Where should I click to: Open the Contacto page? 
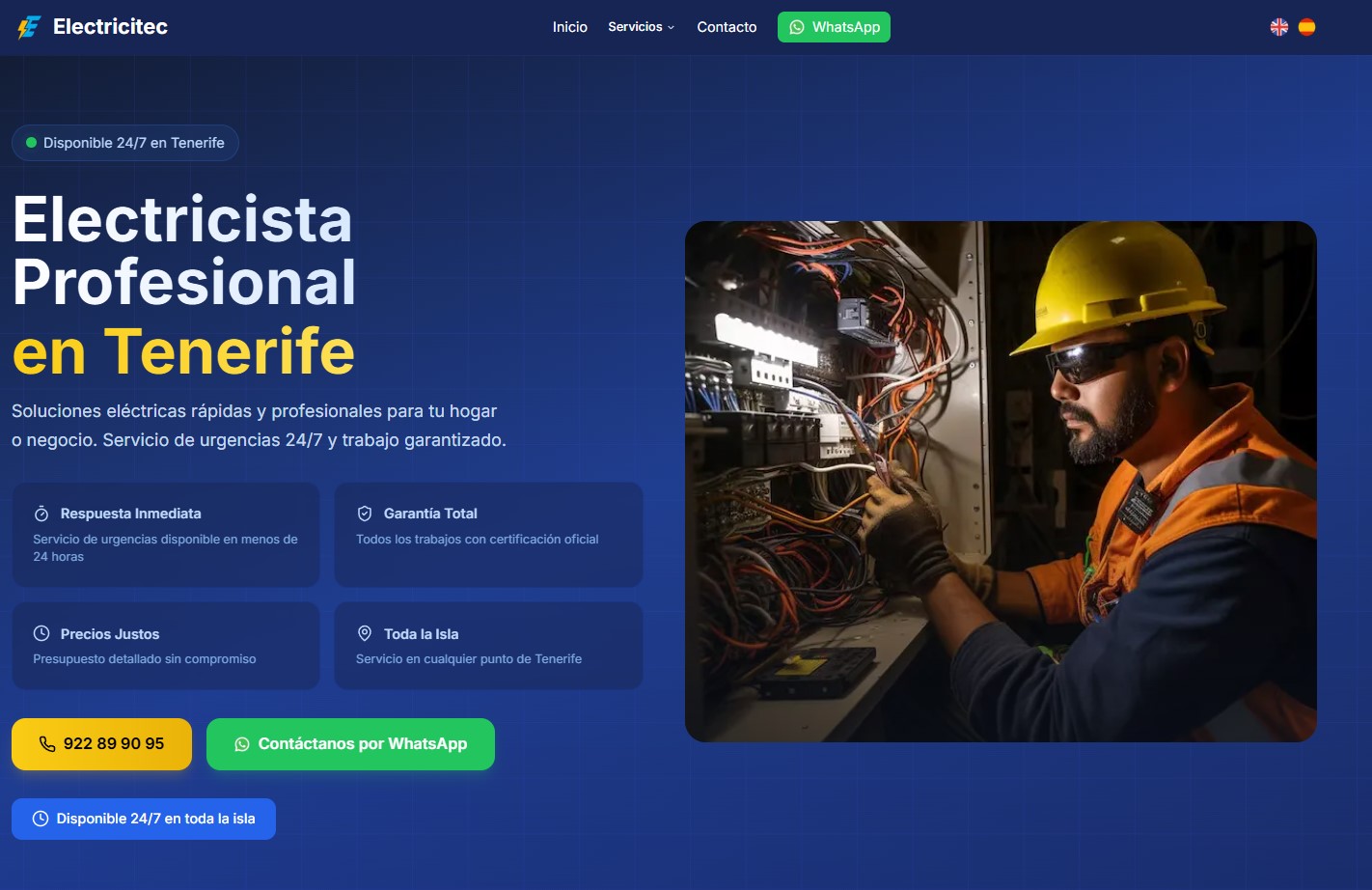(727, 27)
